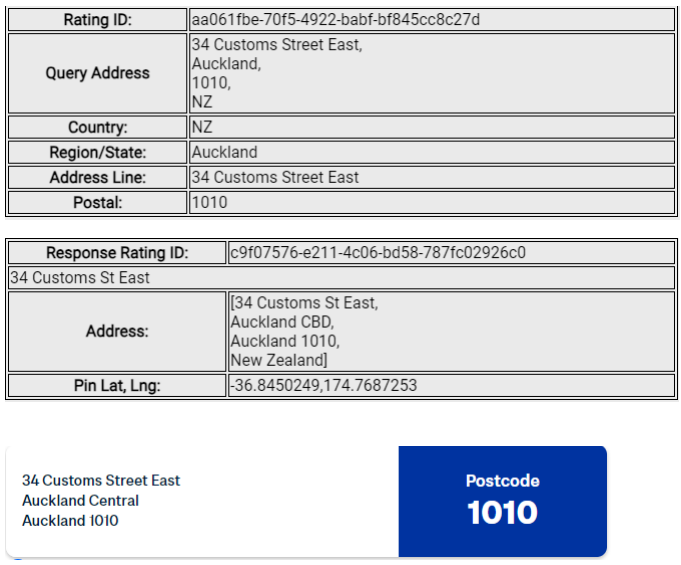Select the Rating ID label cell
This screenshot has height=565, width=681.
click(x=97, y=20)
